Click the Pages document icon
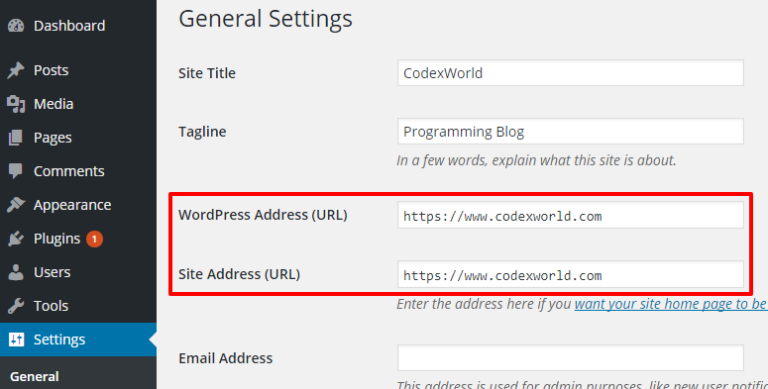Screen dimensions: 768x389 [x=16, y=138]
